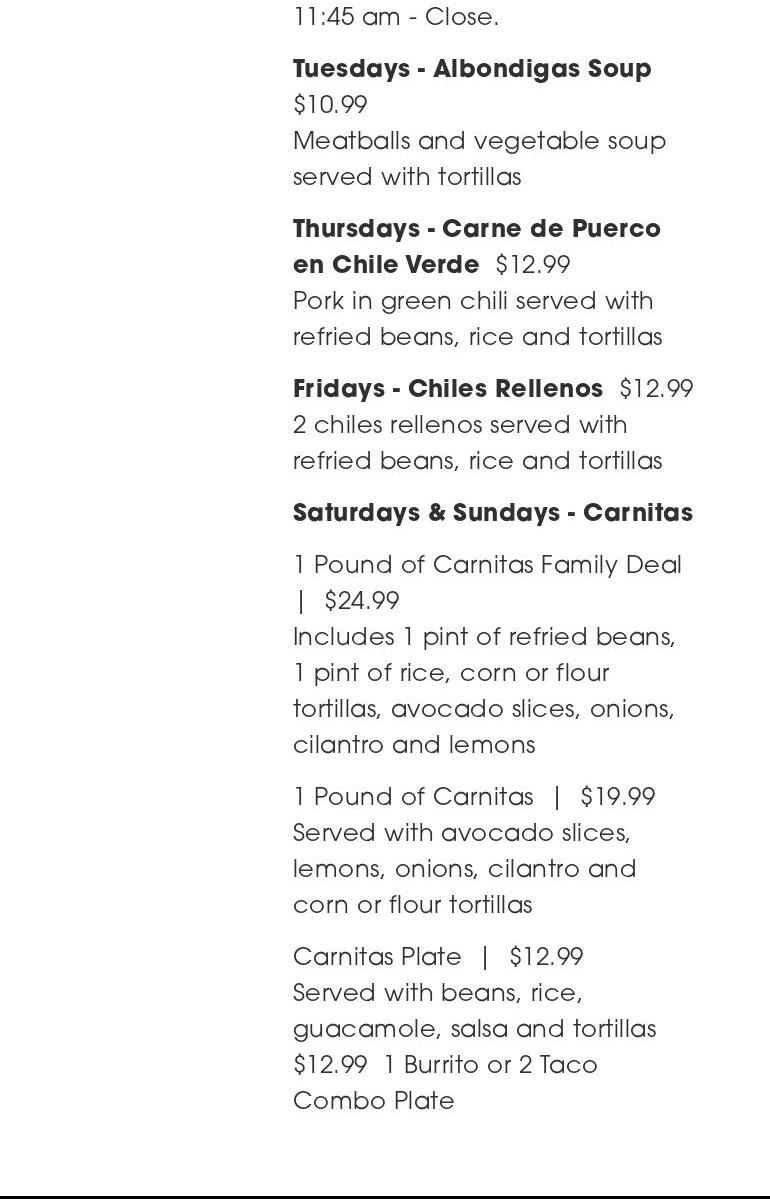Click the meatballs and vegetable soup description
This screenshot has height=1199, width=770.
click(479, 158)
